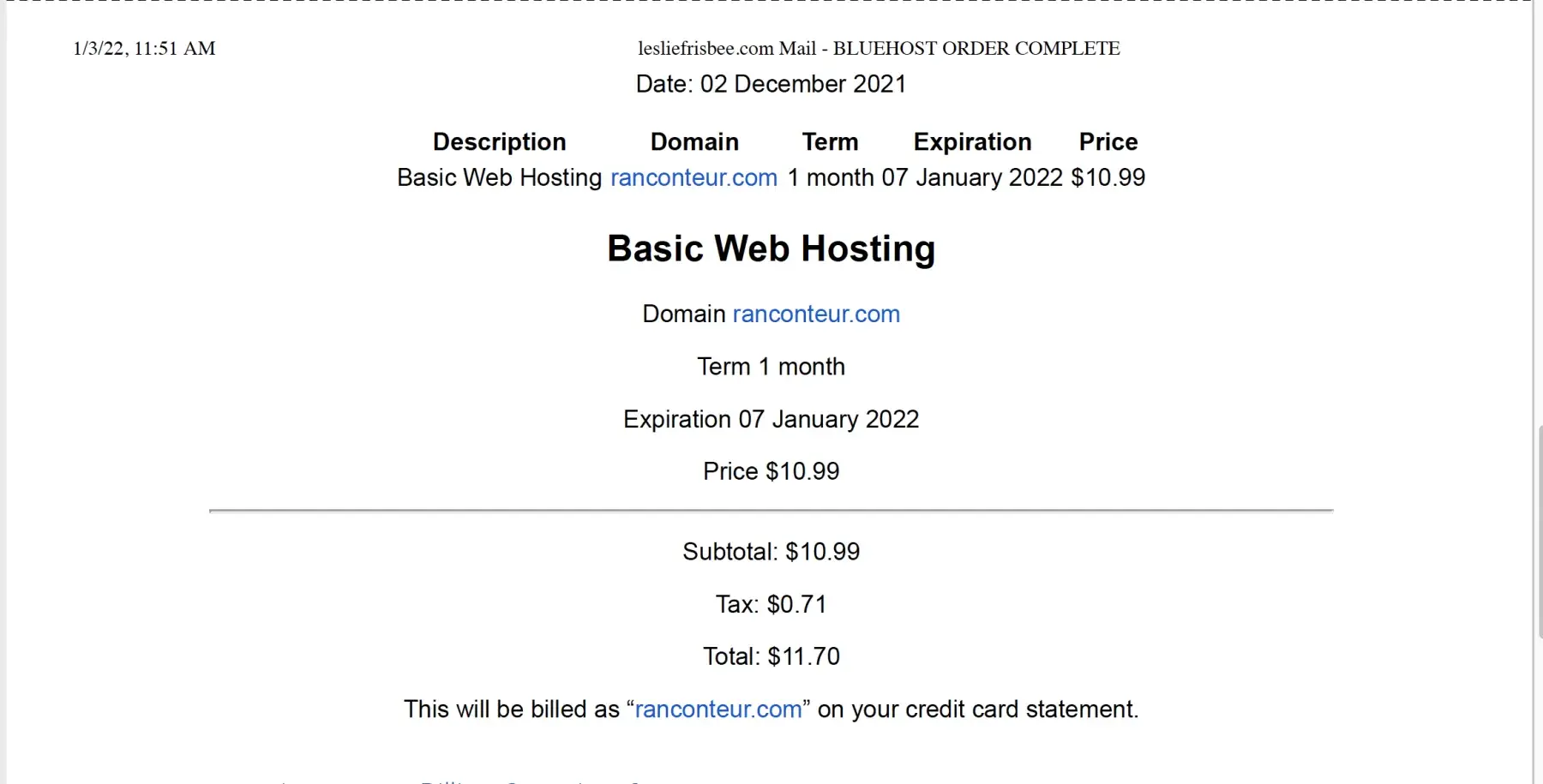Click the centered Term 1 month line
The image size is (1543, 784).
[771, 367]
